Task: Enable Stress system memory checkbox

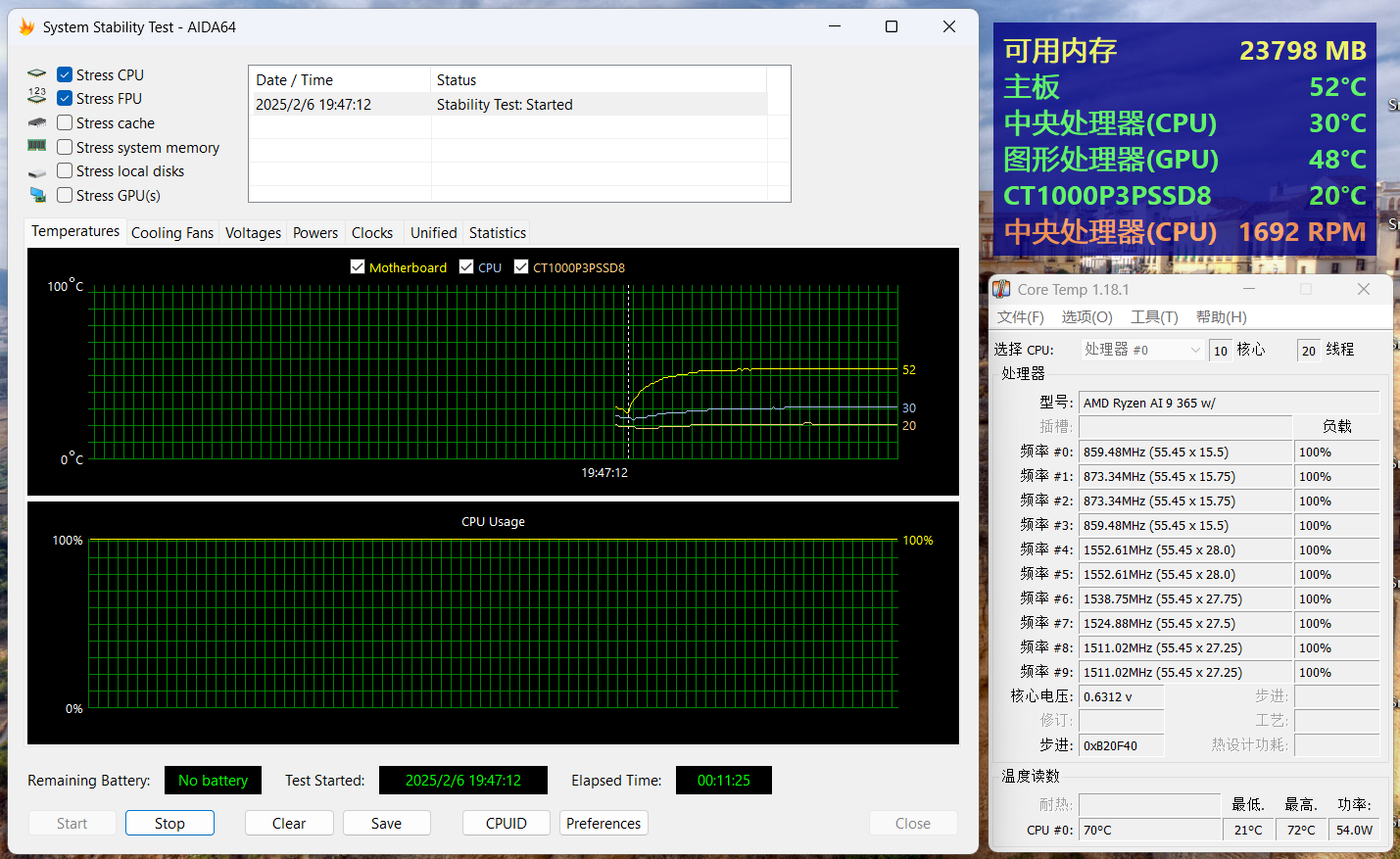Action: [x=65, y=147]
